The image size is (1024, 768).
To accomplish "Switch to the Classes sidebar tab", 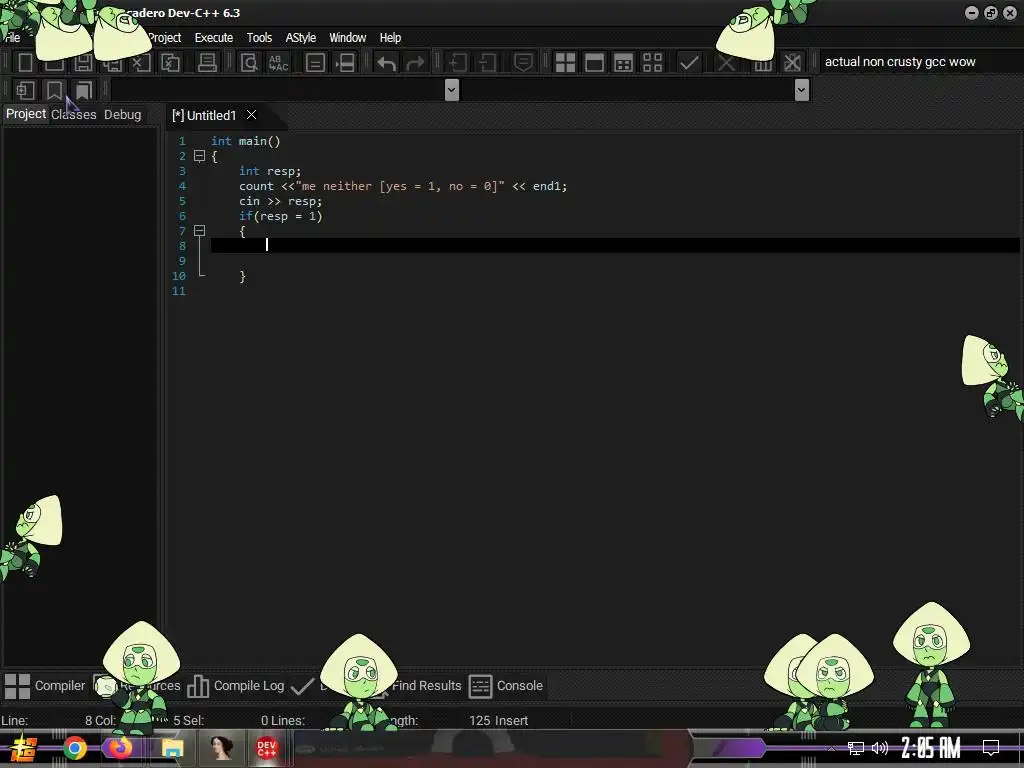I will coord(74,114).
